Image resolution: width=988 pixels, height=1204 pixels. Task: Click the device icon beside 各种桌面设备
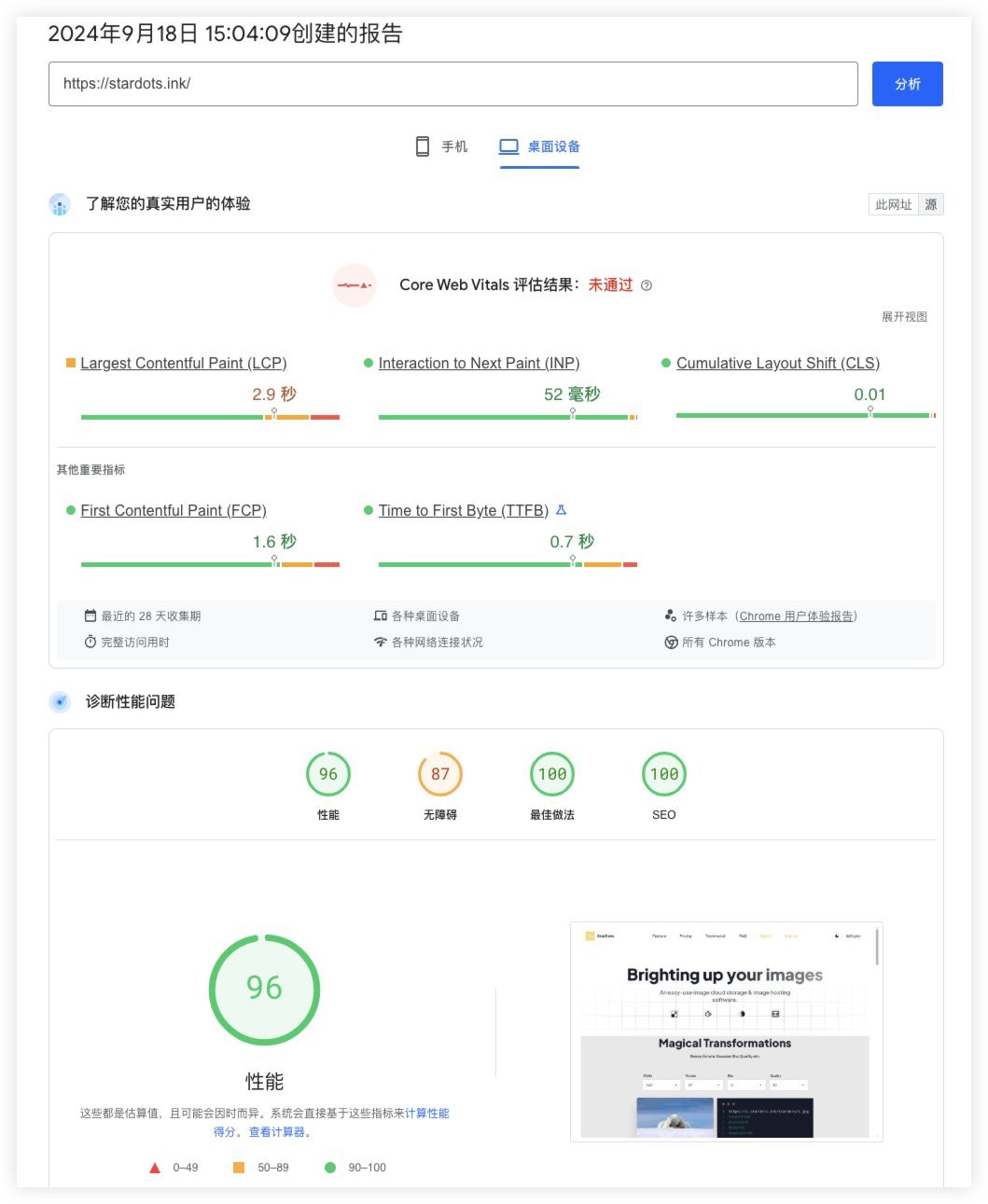click(x=381, y=616)
